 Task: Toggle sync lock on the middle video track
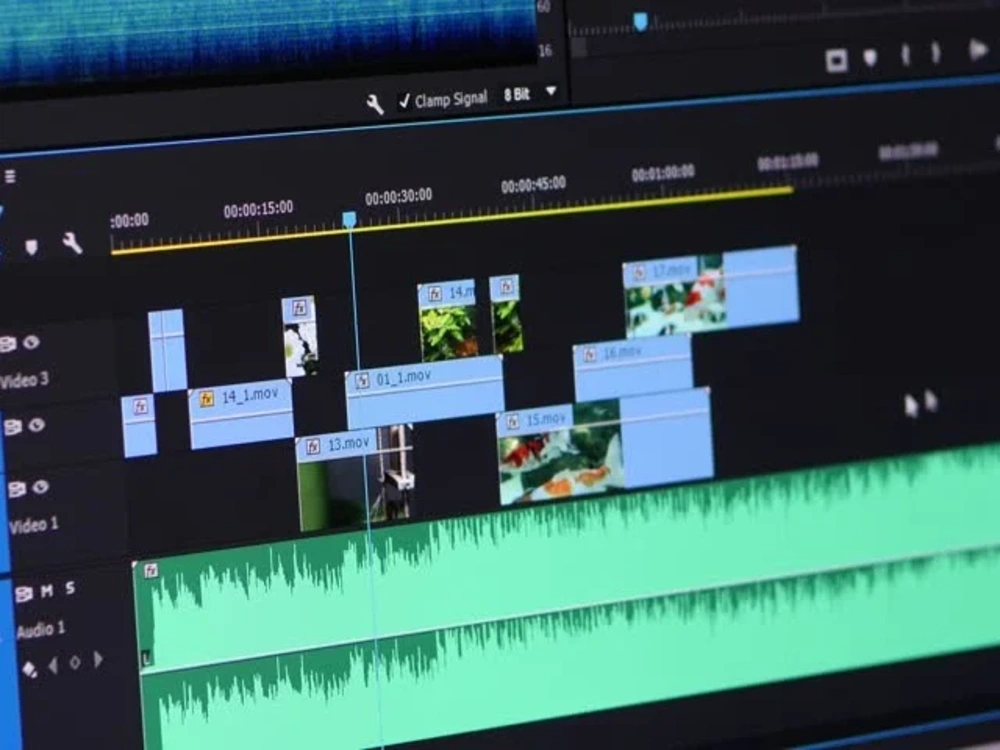(13, 427)
